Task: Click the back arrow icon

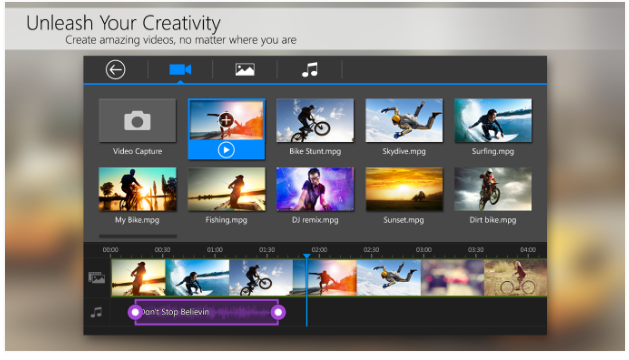Action: [x=116, y=69]
